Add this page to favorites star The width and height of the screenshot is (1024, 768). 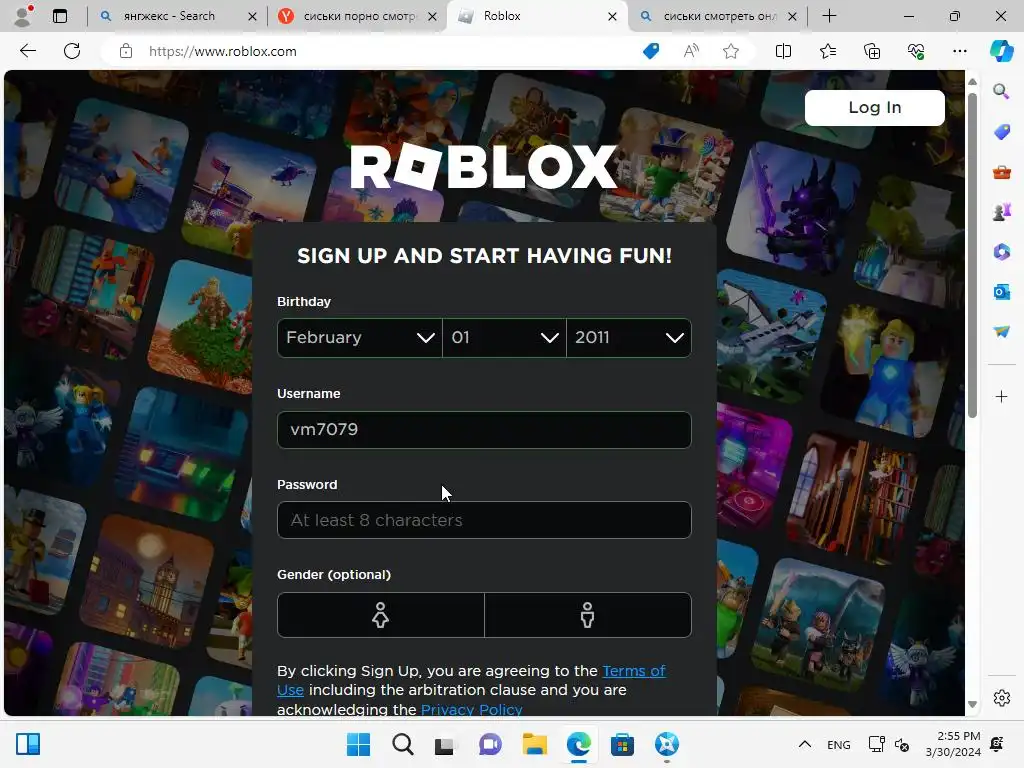731,51
